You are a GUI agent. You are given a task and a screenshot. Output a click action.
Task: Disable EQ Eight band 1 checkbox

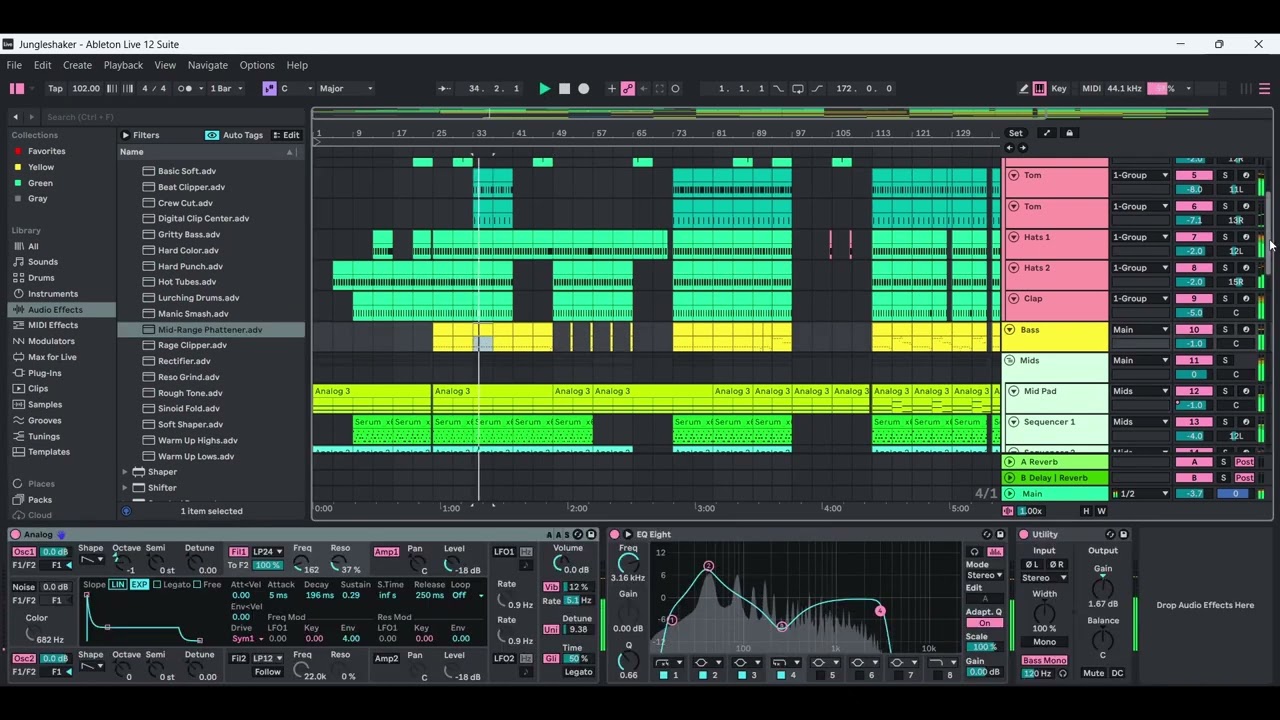click(x=663, y=676)
